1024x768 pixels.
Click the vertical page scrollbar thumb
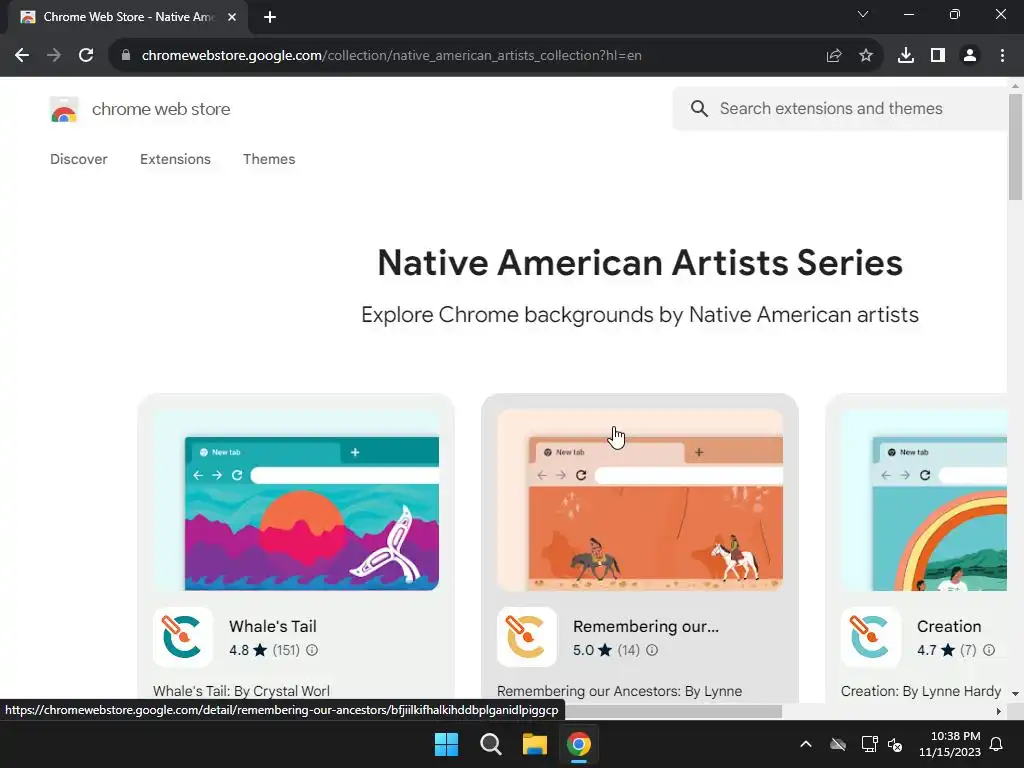(1015, 147)
